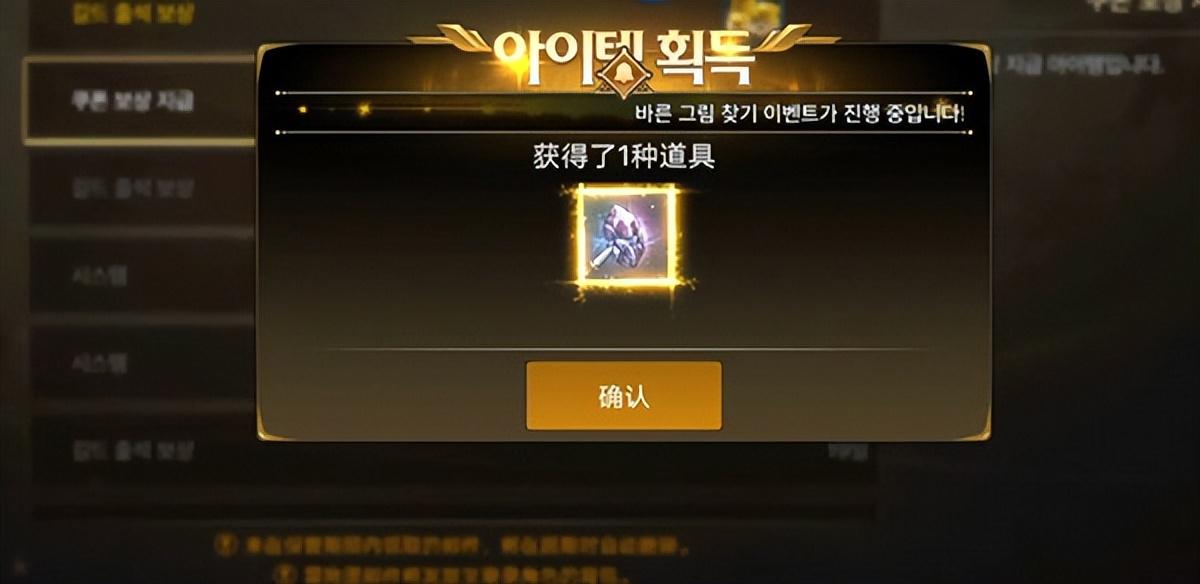The width and height of the screenshot is (1200, 584).
Task: Select the bottommost blurred mail entry in the list
Action: click(140, 451)
